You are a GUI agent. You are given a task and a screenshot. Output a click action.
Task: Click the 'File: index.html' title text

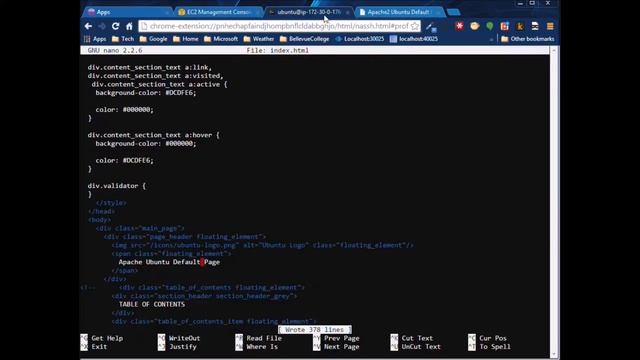point(278,50)
